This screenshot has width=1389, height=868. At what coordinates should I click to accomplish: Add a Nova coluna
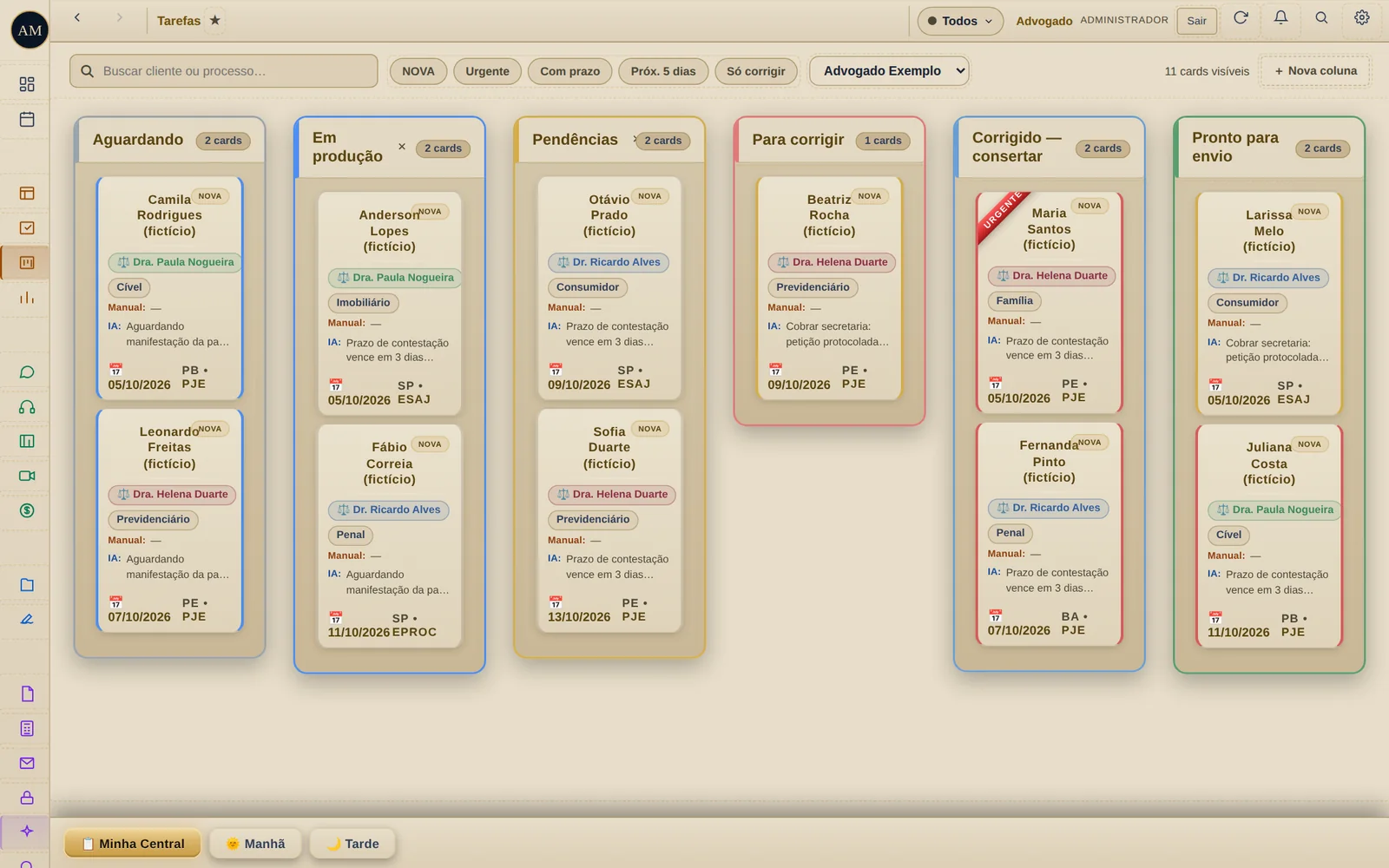[1315, 71]
